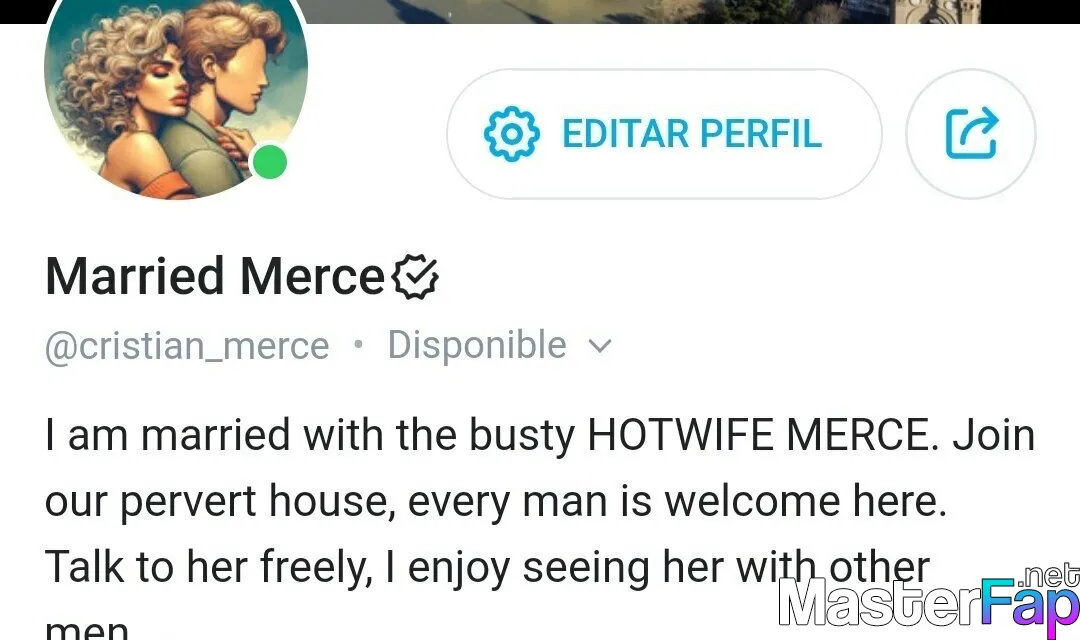The height and width of the screenshot is (640, 1080).
Task: Open the share profile arrow icon
Action: pos(970,134)
